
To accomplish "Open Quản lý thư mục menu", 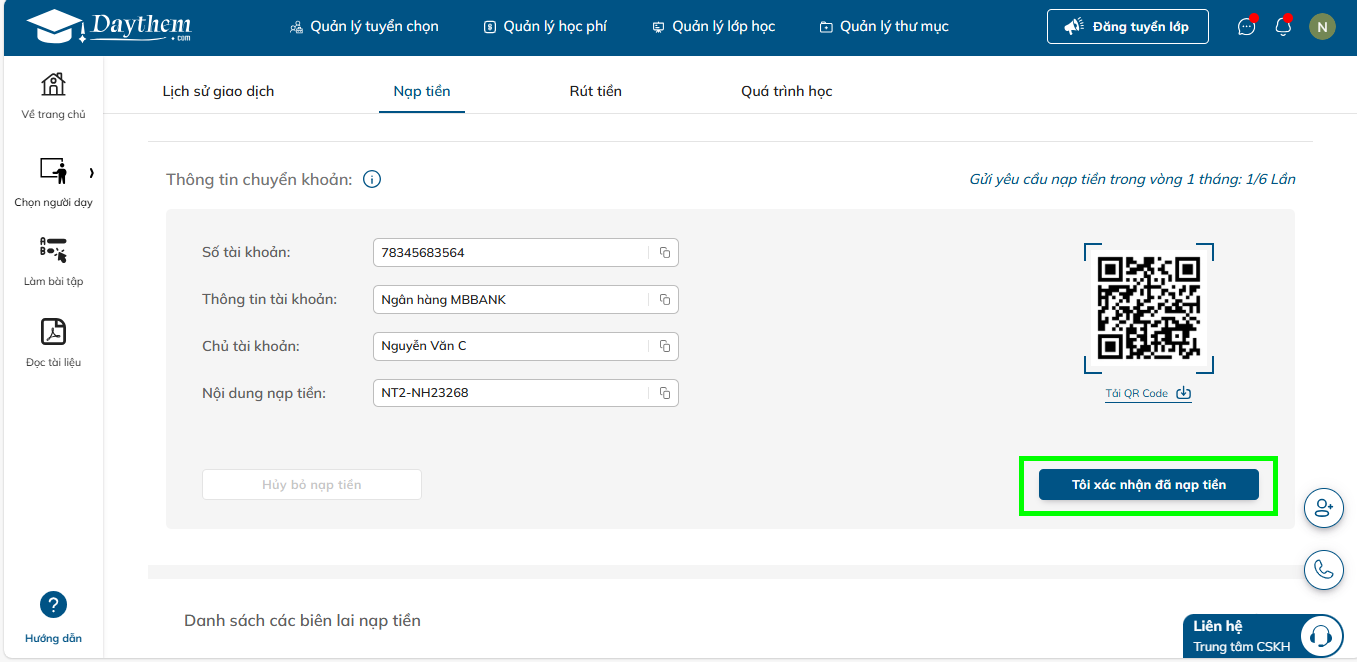I will 884,27.
